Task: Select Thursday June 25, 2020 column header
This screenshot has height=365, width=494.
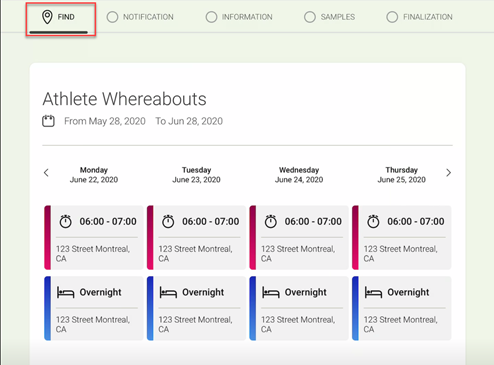Action: point(402,175)
